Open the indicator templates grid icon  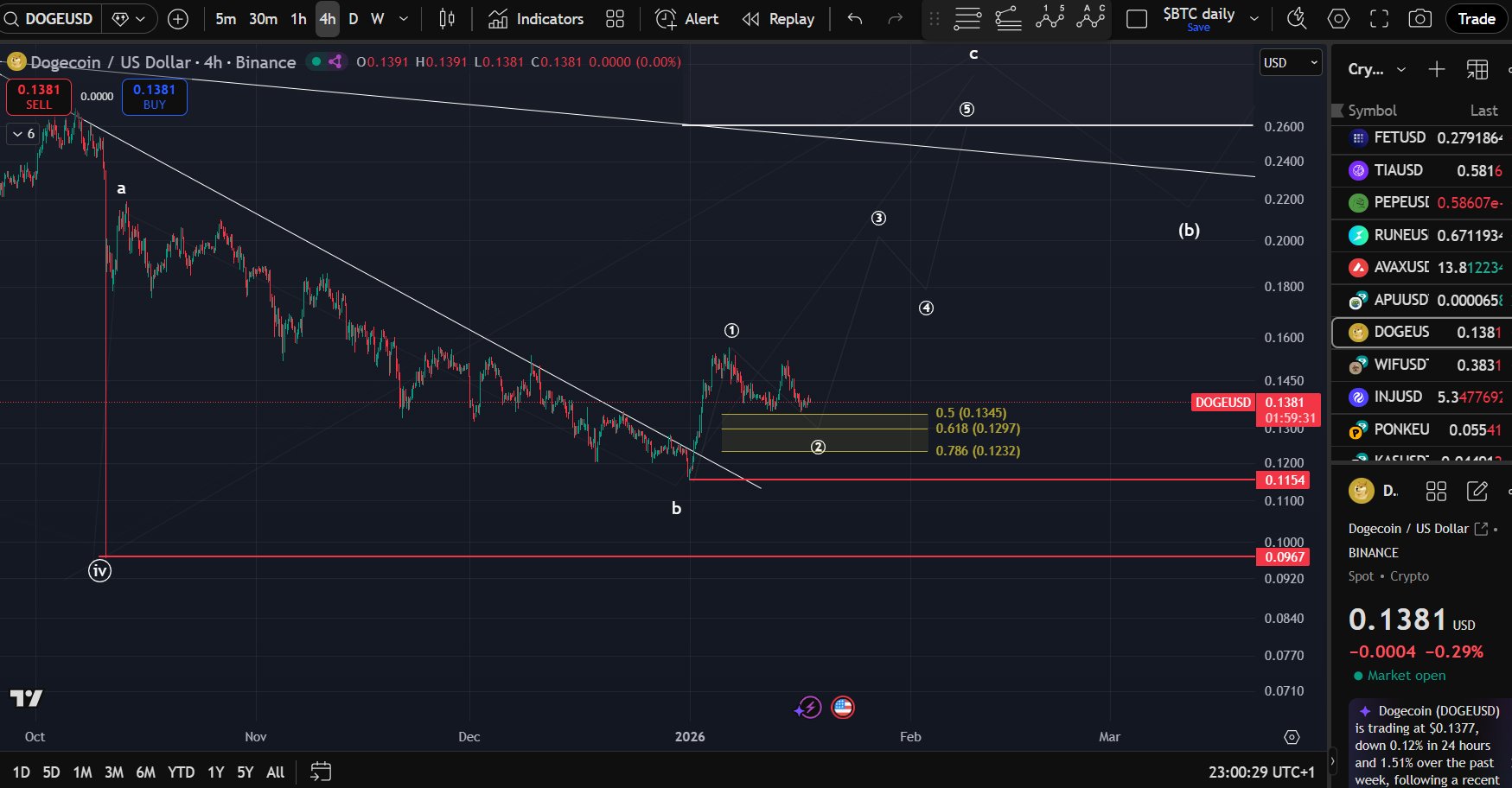pos(615,19)
